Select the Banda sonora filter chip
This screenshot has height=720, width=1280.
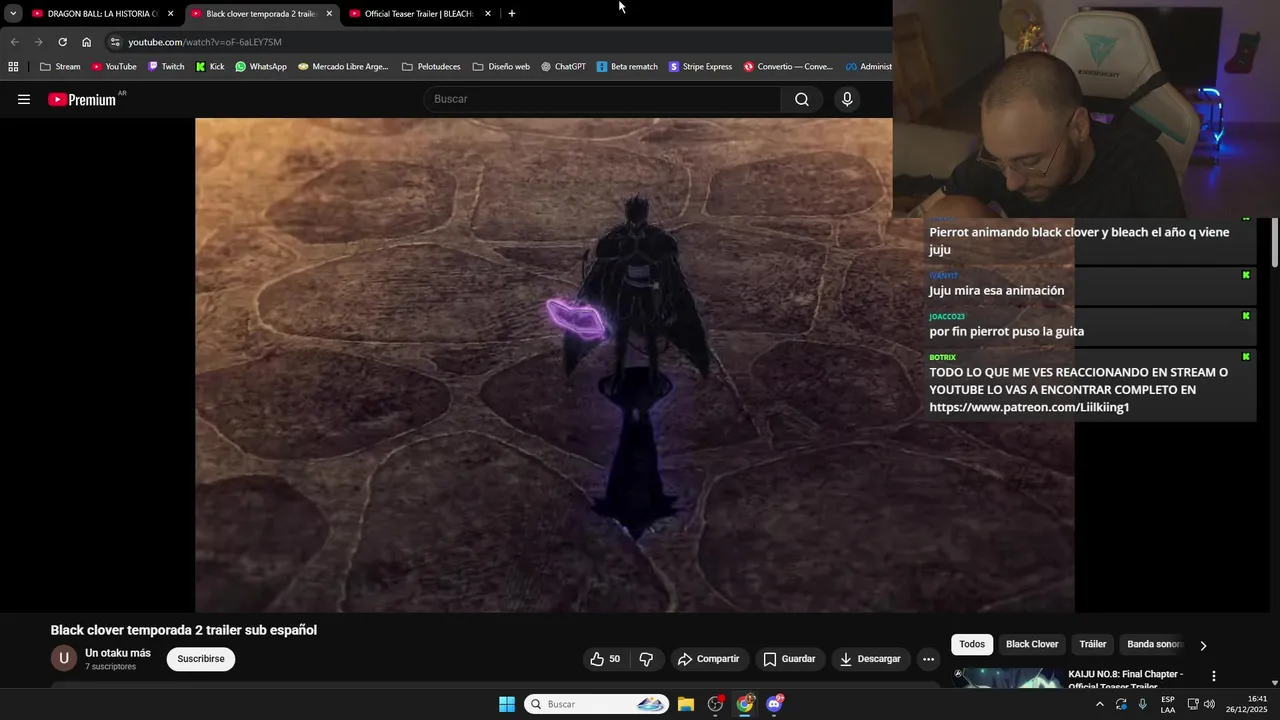click(1155, 644)
